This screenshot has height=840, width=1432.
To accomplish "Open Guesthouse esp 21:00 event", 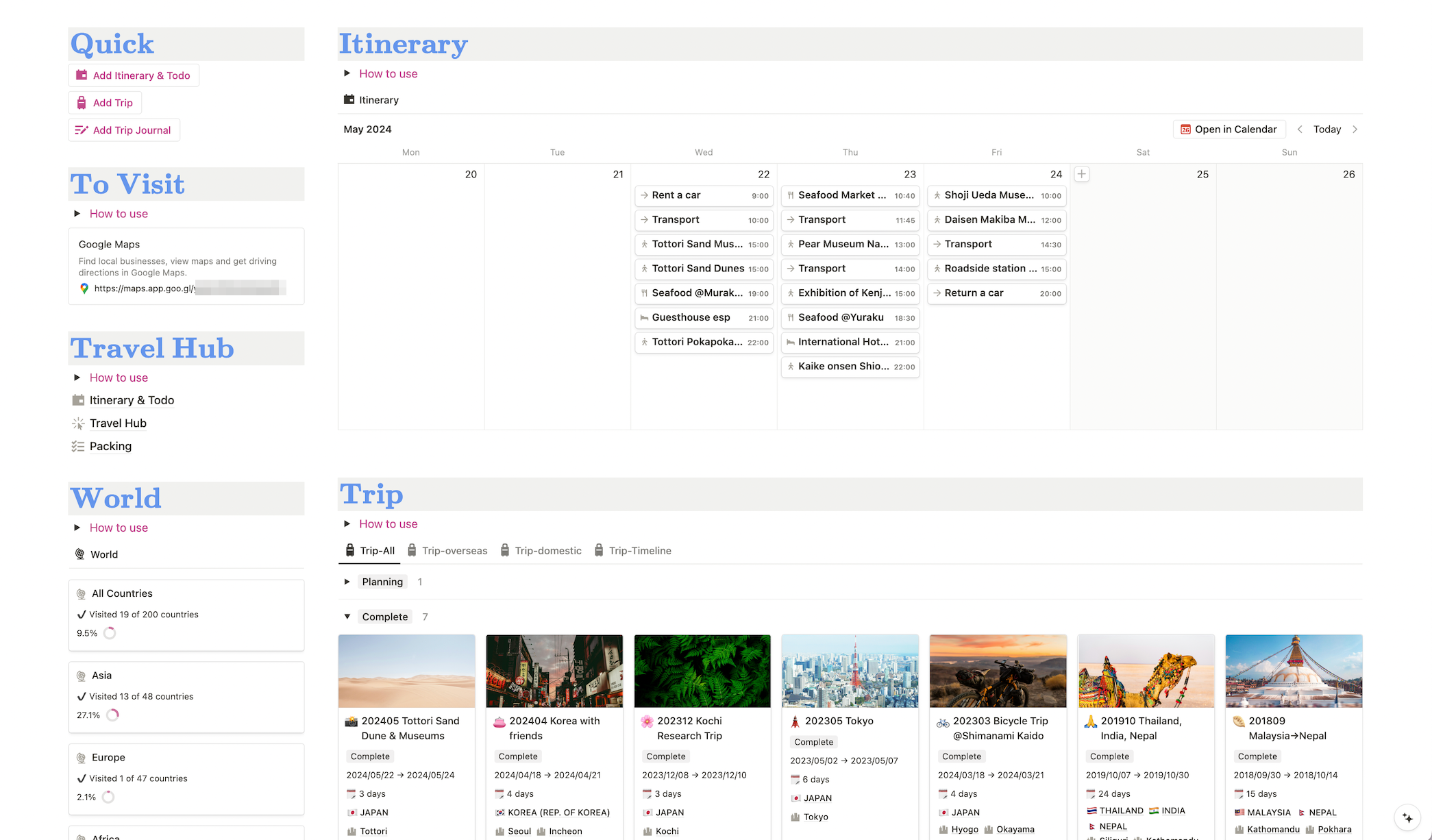I will [x=704, y=318].
